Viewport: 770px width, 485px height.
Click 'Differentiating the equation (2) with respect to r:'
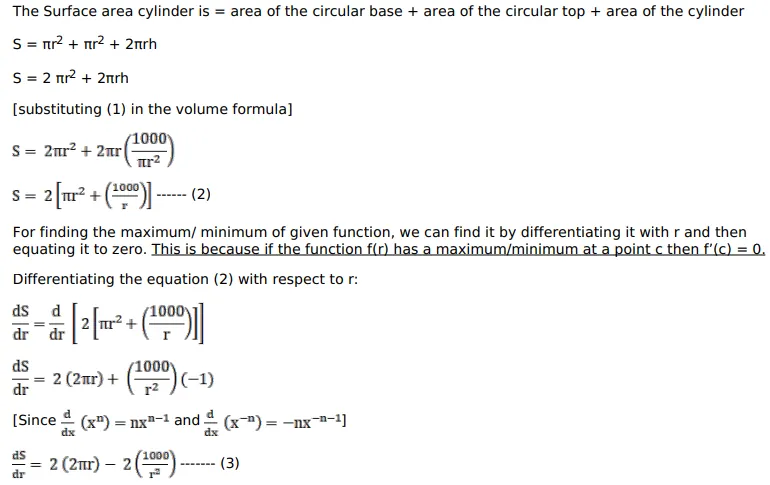pos(185,279)
